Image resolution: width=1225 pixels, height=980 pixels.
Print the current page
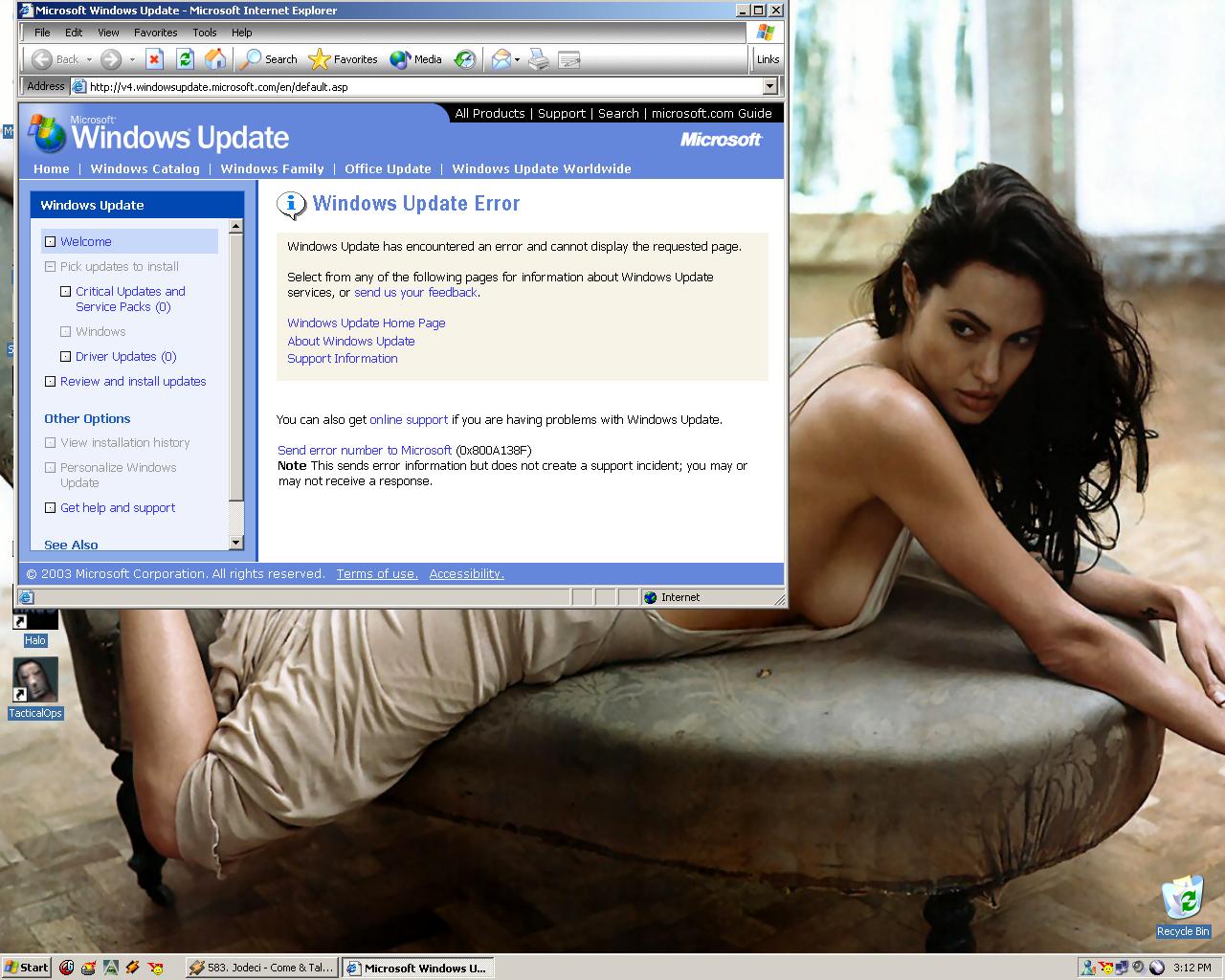click(x=539, y=59)
